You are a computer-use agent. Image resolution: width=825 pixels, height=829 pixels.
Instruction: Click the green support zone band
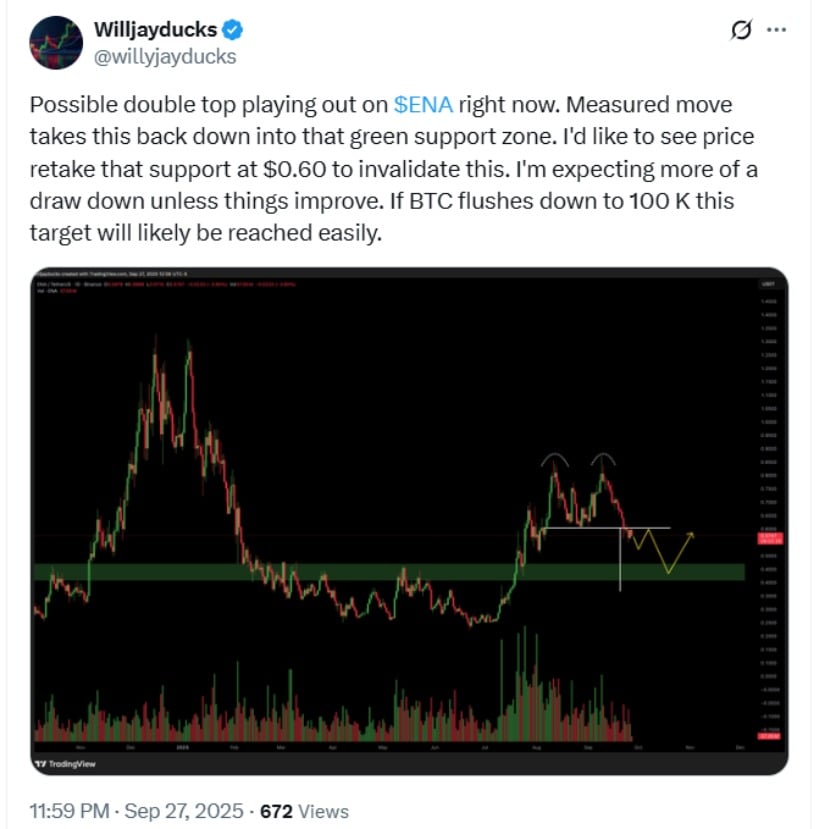[300, 571]
